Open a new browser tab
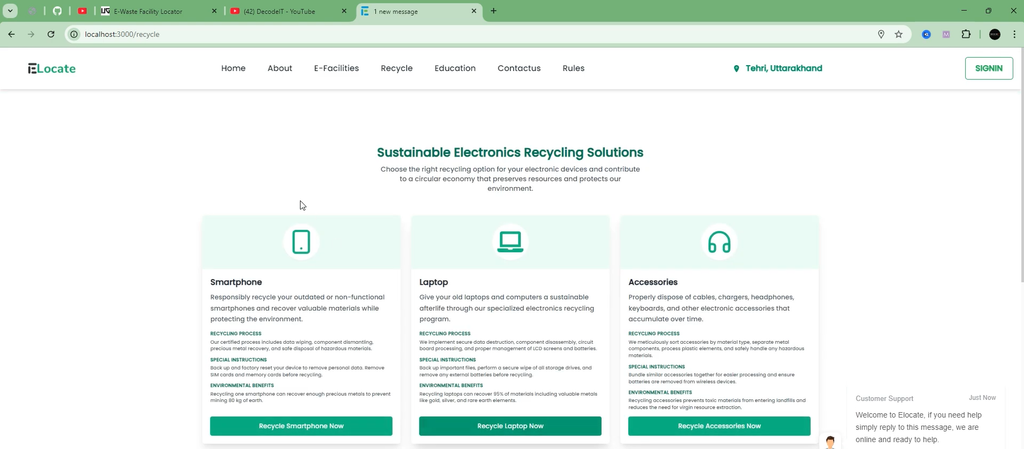This screenshot has width=1024, height=449. click(x=493, y=11)
